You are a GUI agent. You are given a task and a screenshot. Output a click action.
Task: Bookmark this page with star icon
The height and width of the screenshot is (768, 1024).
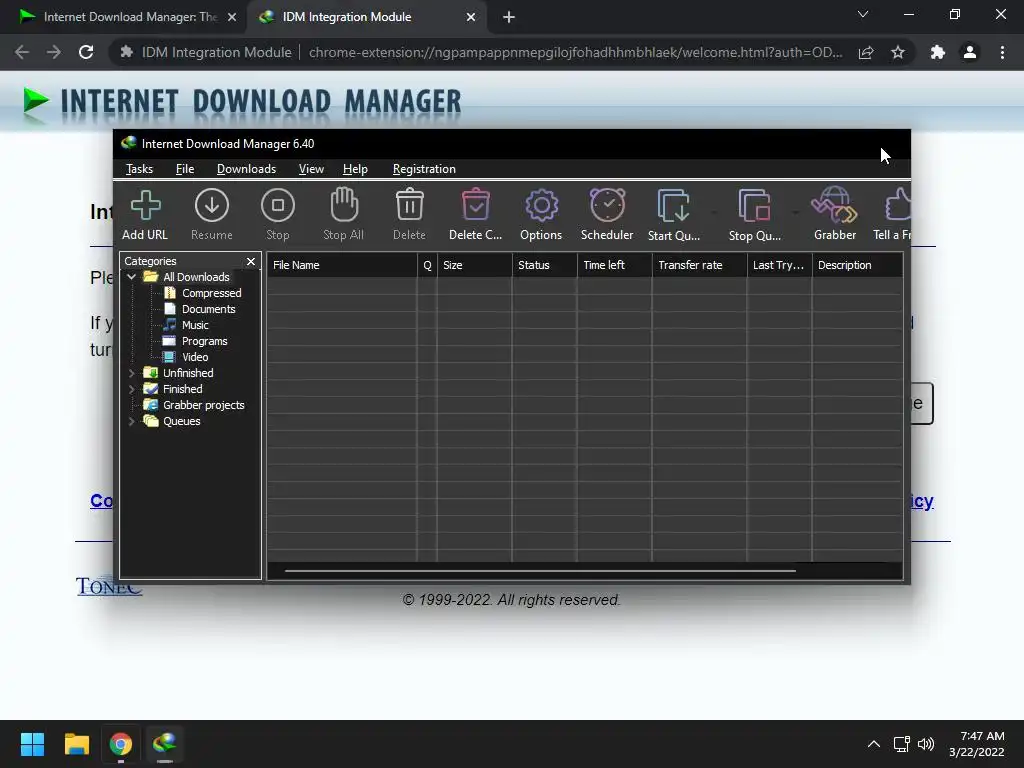898,52
